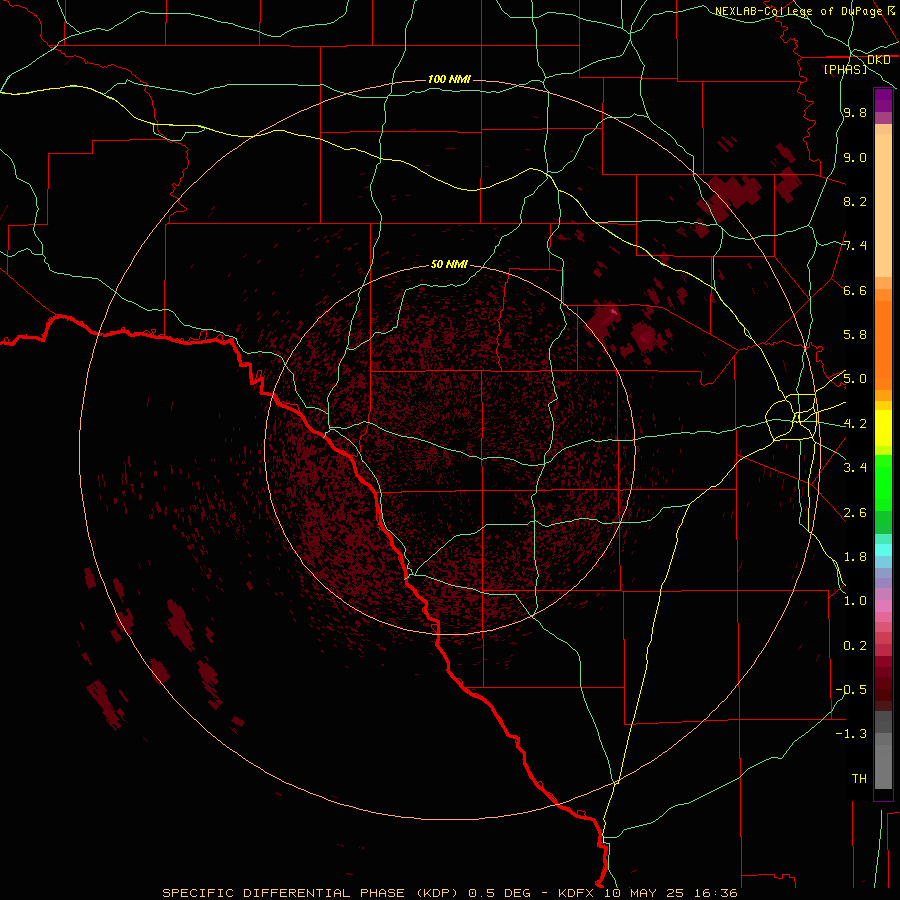Pick the dark purple top color bar segment
The image size is (900, 900).
(883, 100)
